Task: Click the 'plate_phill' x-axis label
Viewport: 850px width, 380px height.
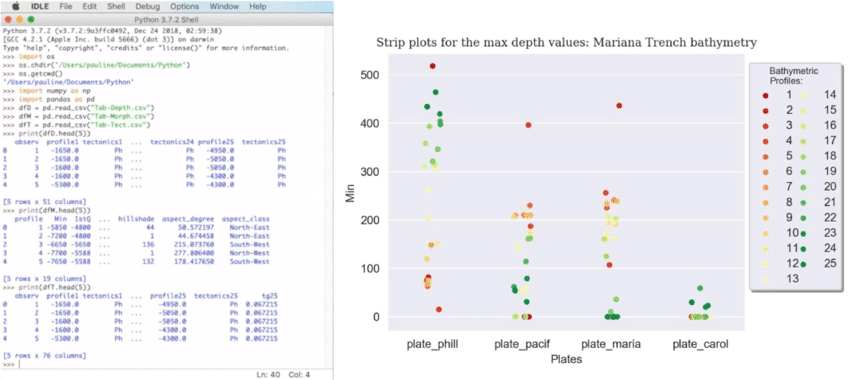Action: click(432, 345)
